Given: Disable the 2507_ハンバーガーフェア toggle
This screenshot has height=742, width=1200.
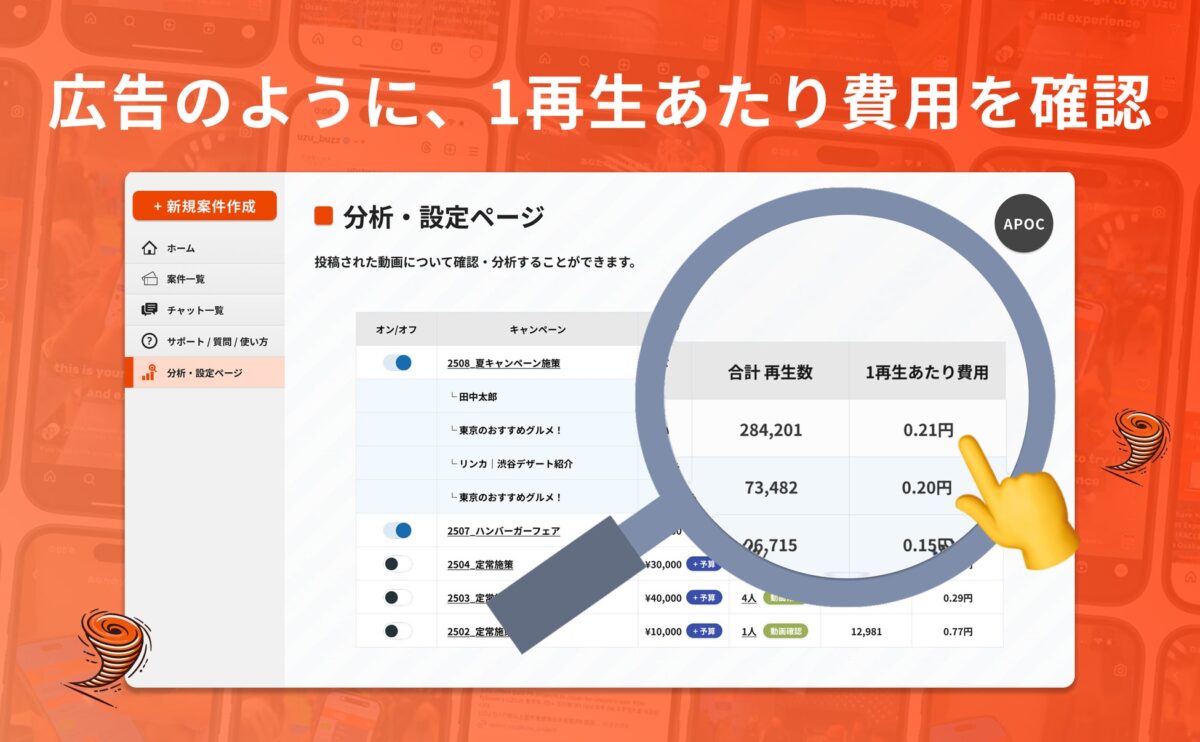Looking at the screenshot, I should coord(398,528).
